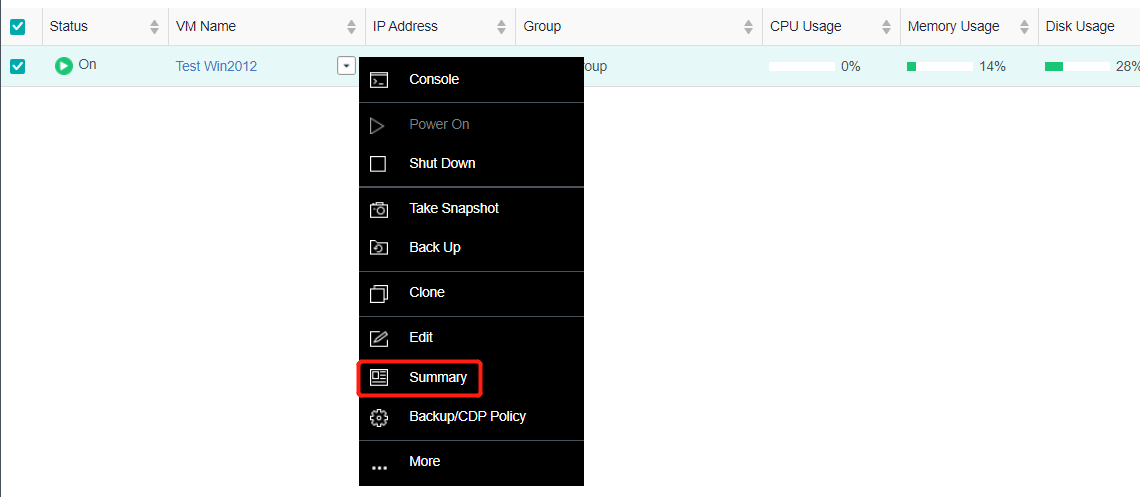
Task: Click the 14% memory value
Action: click(992, 67)
